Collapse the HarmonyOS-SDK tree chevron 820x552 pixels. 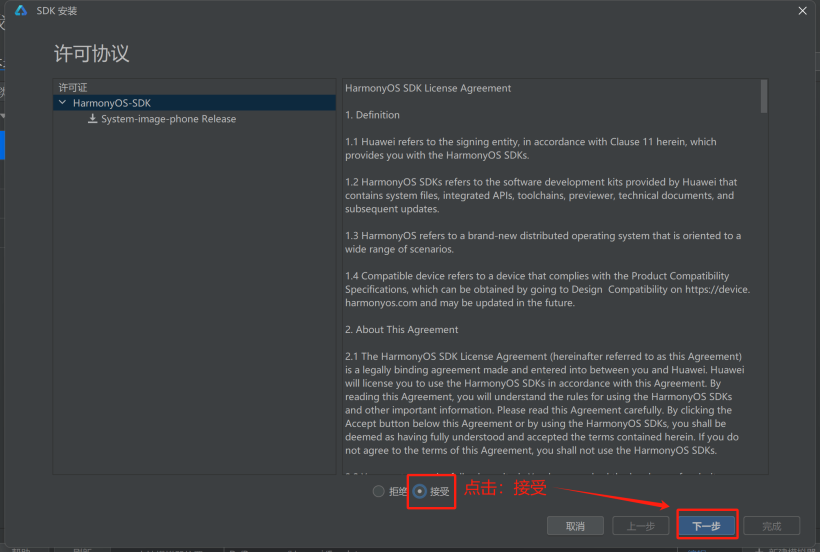tap(63, 103)
